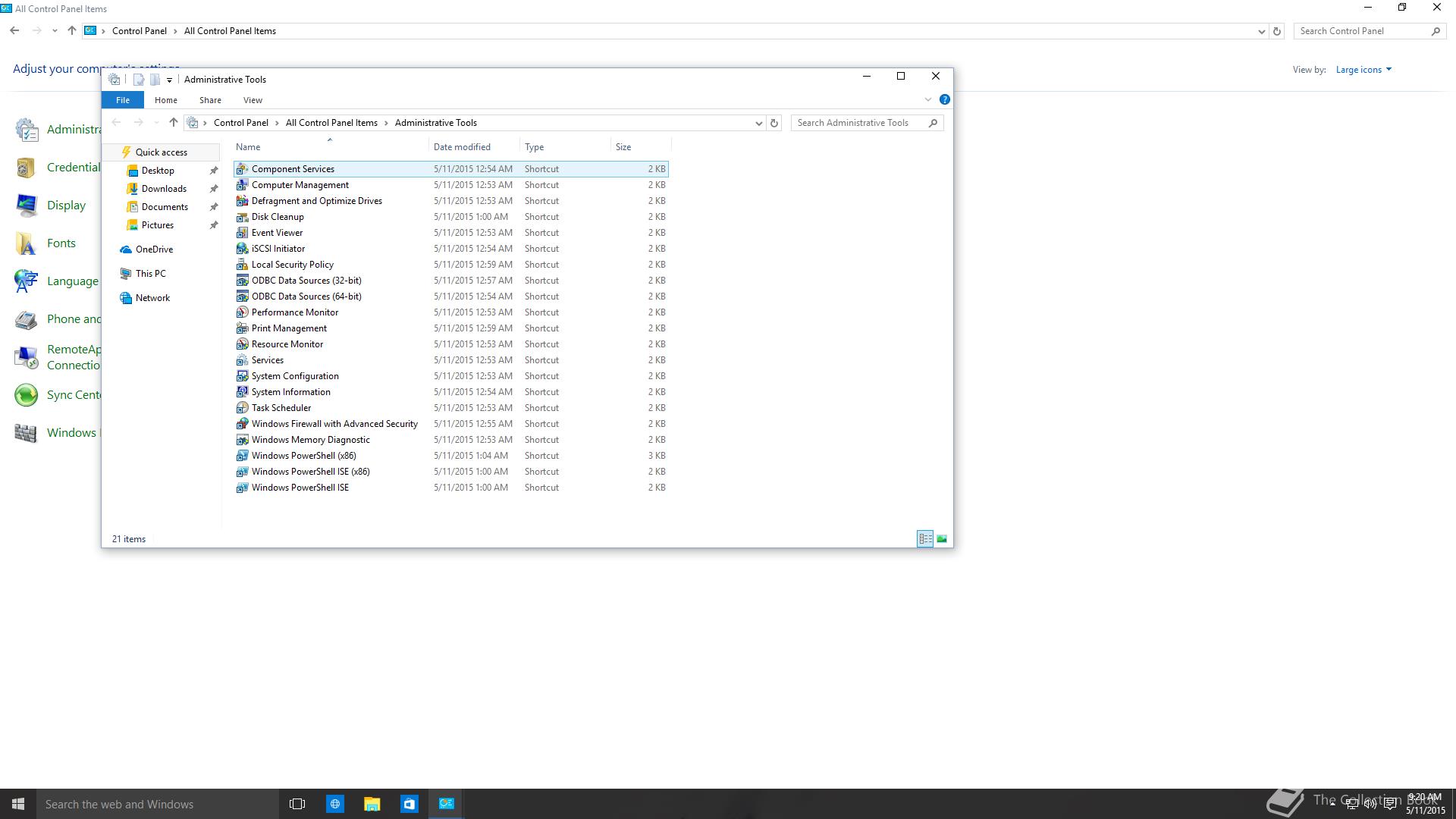Select Quick access in navigation pane

click(162, 152)
